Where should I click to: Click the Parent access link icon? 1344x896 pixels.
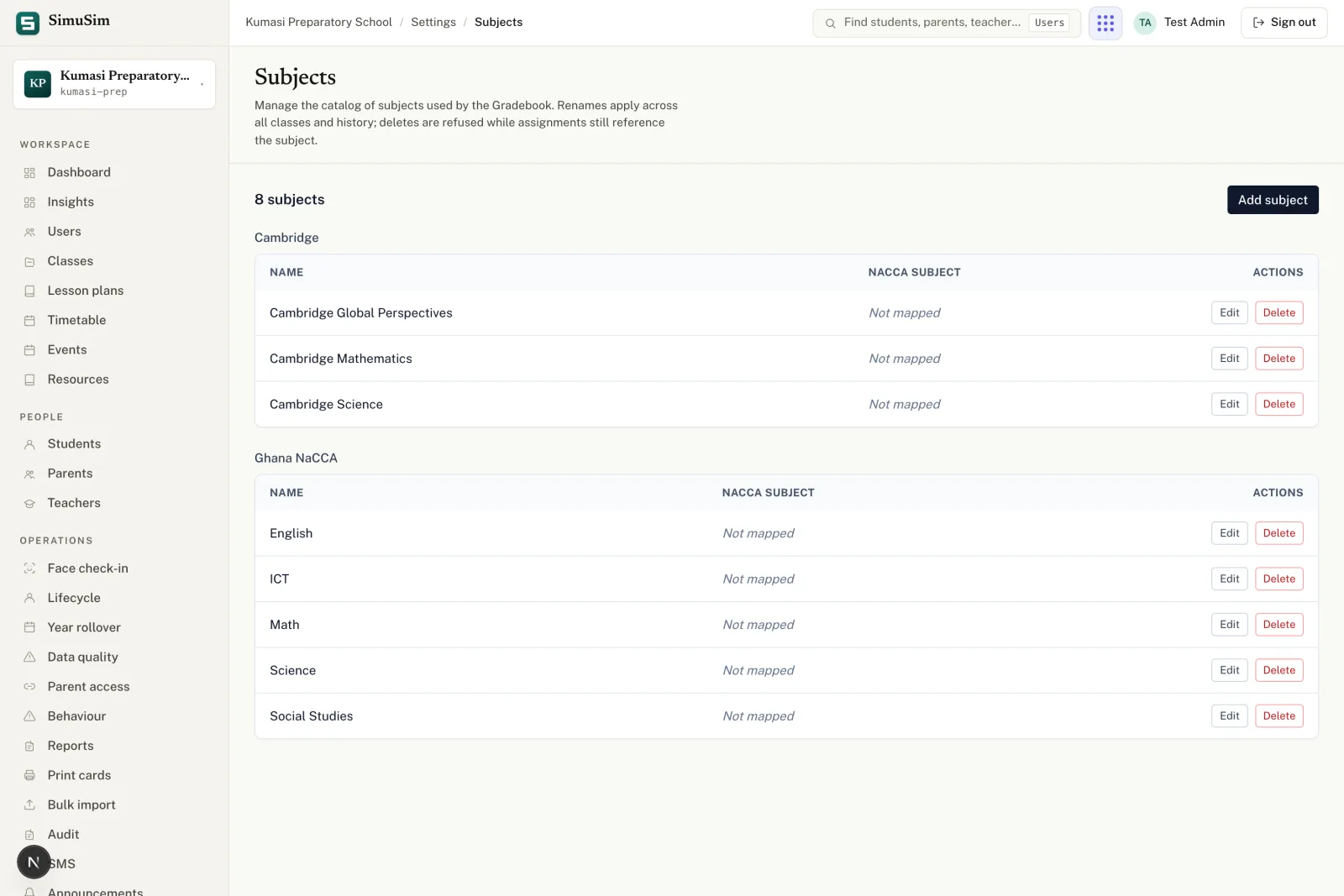29,687
